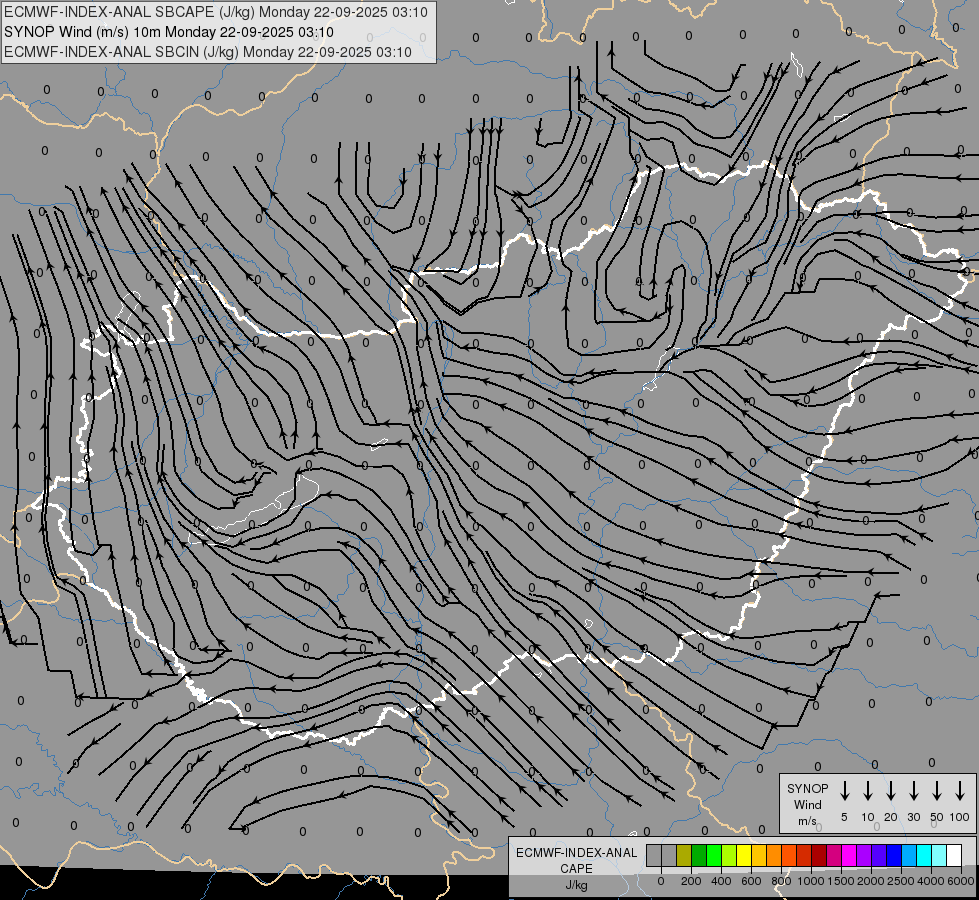979x900 pixels.
Task: Select the 200 tick label on colorbar
Action: (691, 881)
